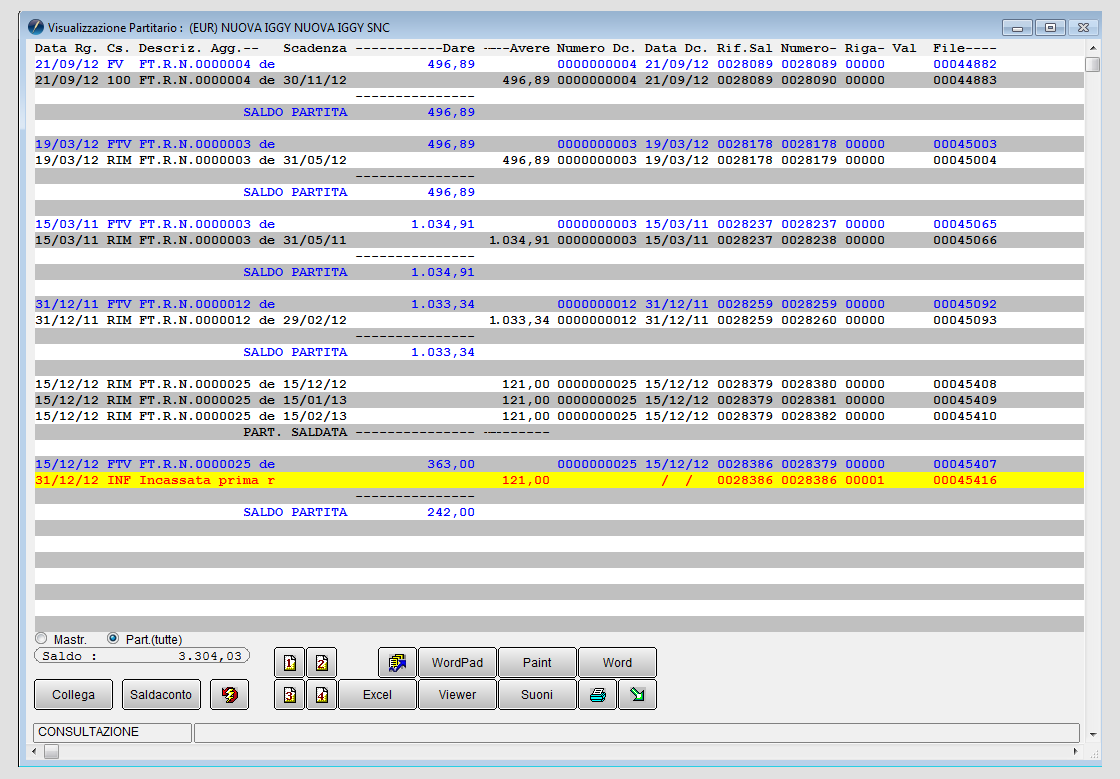This screenshot has width=1120, height=779.
Task: Select the Part.(tutte) radio button
Action: tap(113, 638)
